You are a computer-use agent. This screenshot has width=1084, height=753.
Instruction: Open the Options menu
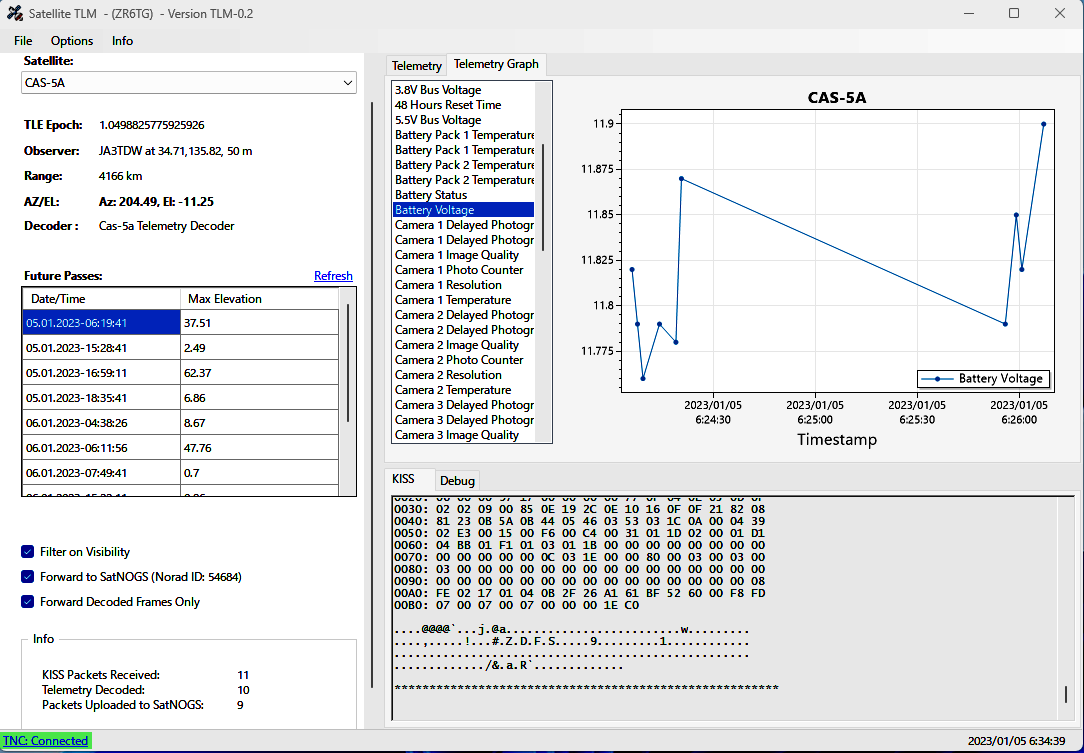(72, 41)
